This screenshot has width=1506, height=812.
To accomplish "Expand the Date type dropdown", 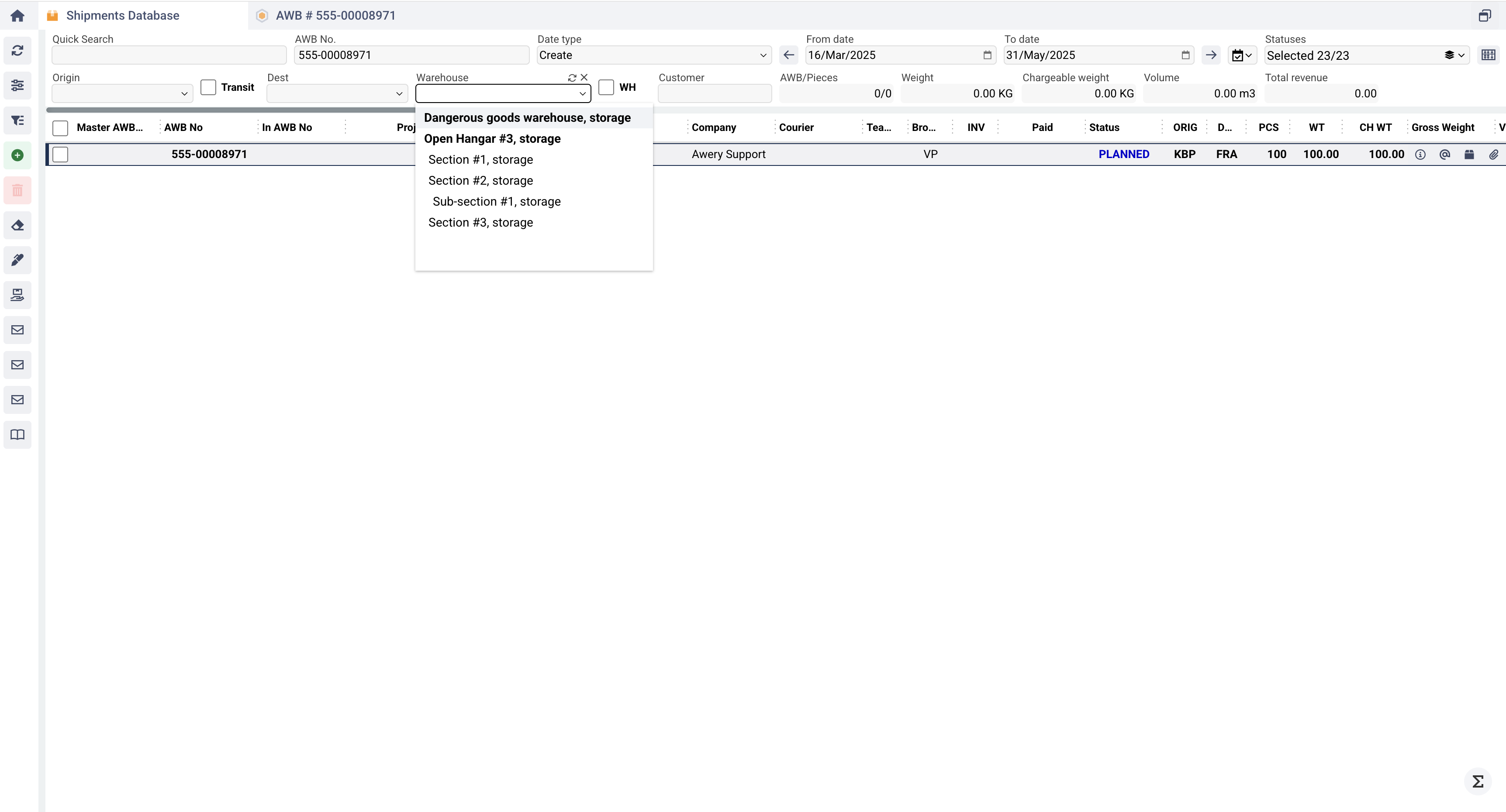I will coord(653,55).
